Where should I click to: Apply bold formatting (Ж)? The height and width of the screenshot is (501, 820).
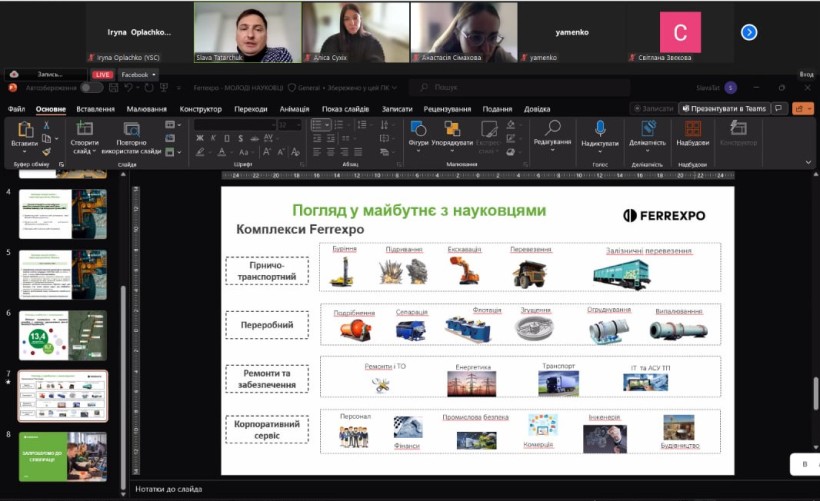pyautogui.click(x=200, y=138)
